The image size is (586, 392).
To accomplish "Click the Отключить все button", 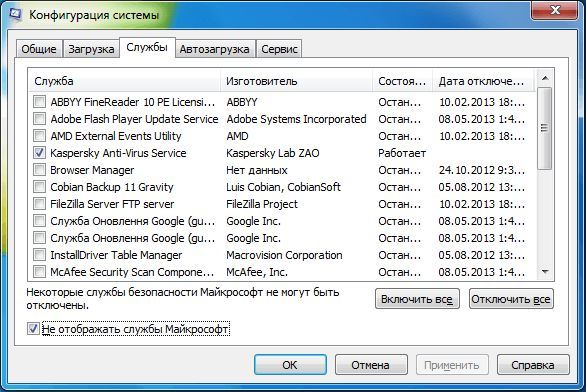I will tap(511, 299).
